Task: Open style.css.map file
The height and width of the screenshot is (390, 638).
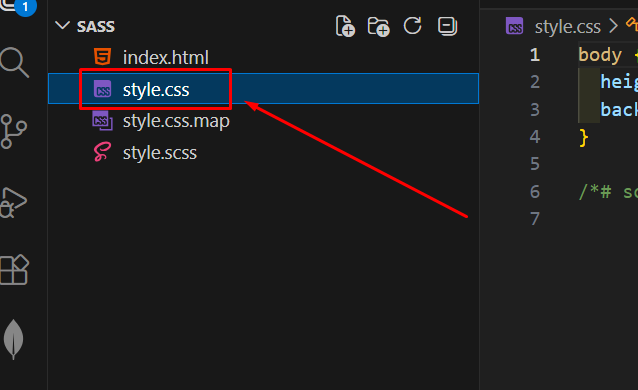Action: click(x=263, y=121)
